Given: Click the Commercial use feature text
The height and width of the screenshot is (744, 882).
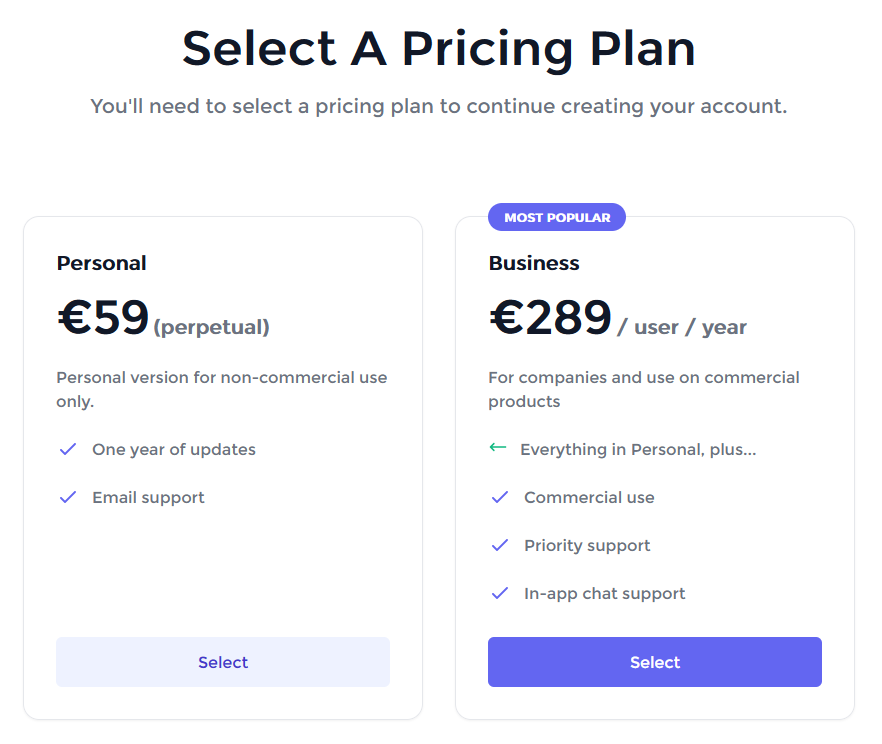Looking at the screenshot, I should pos(589,497).
